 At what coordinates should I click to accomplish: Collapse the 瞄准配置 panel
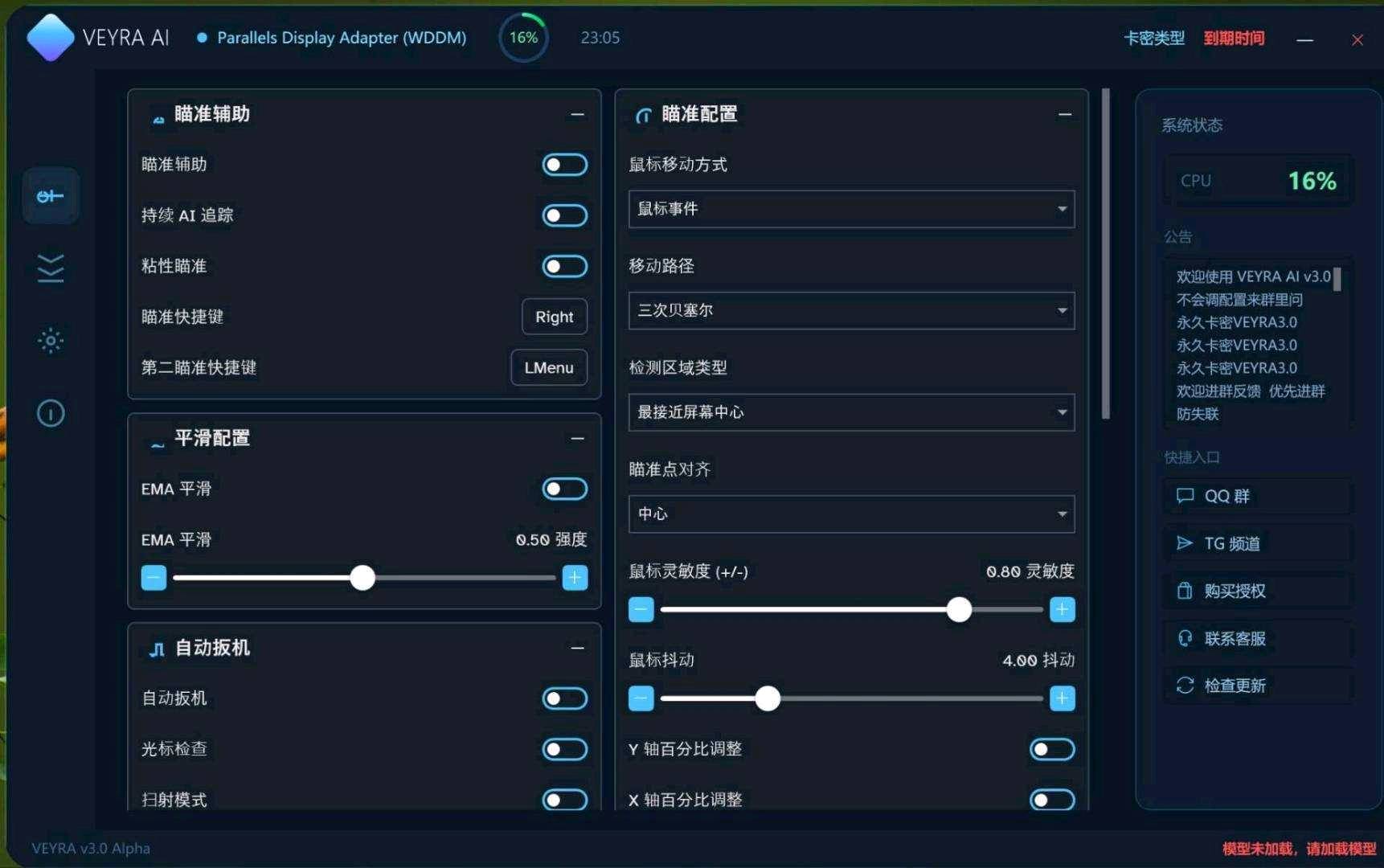(x=1065, y=115)
